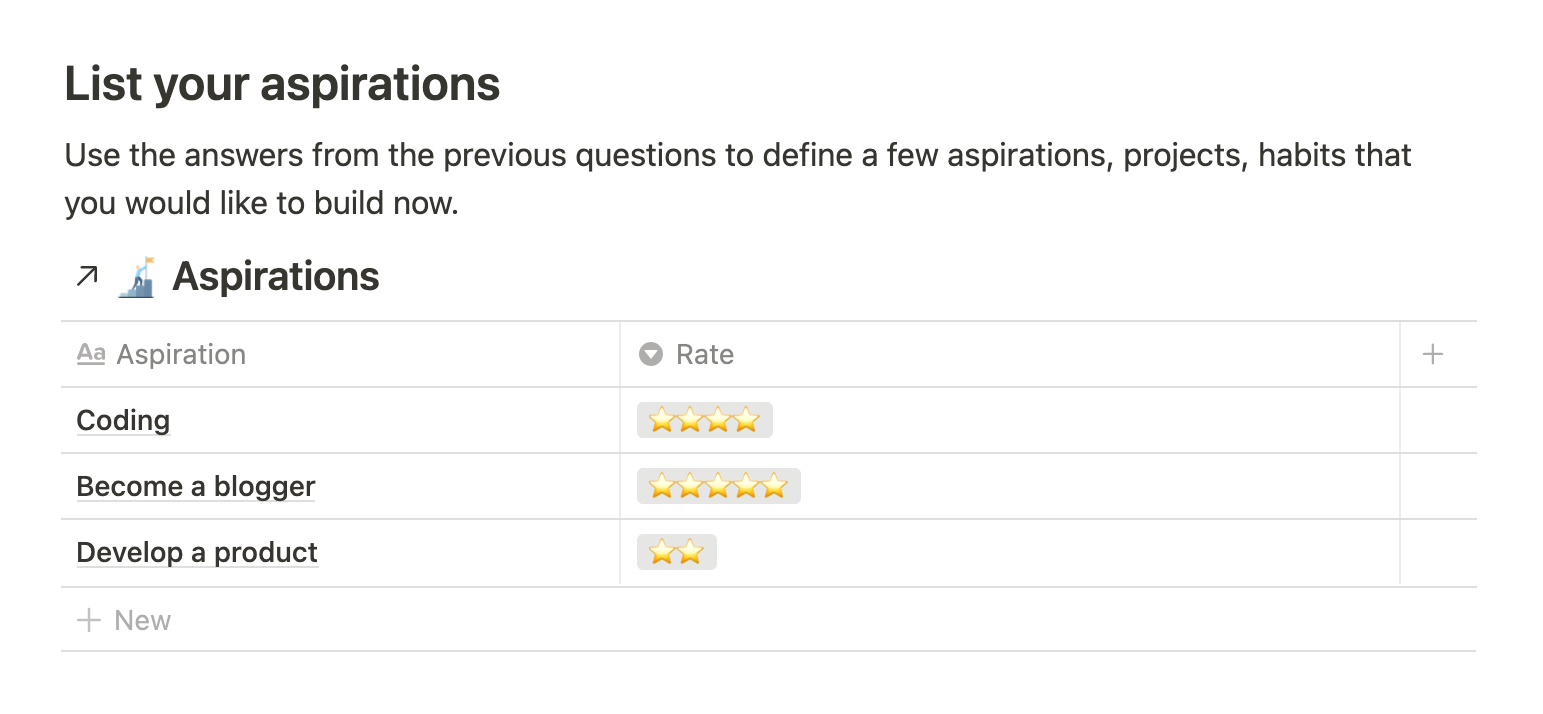Click empty Rate cell area for Develop a product
The height and width of the screenshot is (714, 1543).
1058,552
